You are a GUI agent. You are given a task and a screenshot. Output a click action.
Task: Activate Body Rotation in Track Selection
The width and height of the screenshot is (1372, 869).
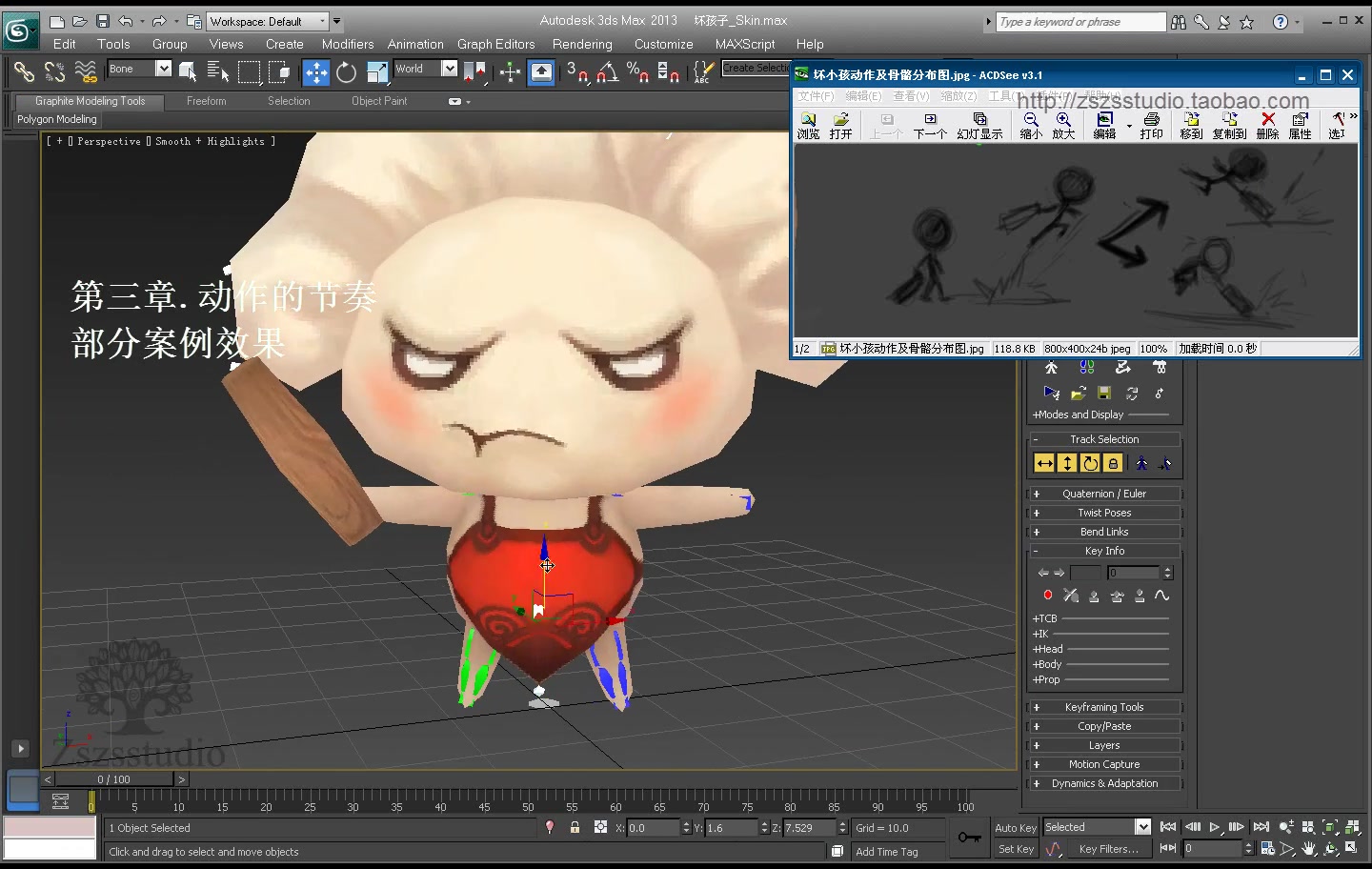point(1089,462)
